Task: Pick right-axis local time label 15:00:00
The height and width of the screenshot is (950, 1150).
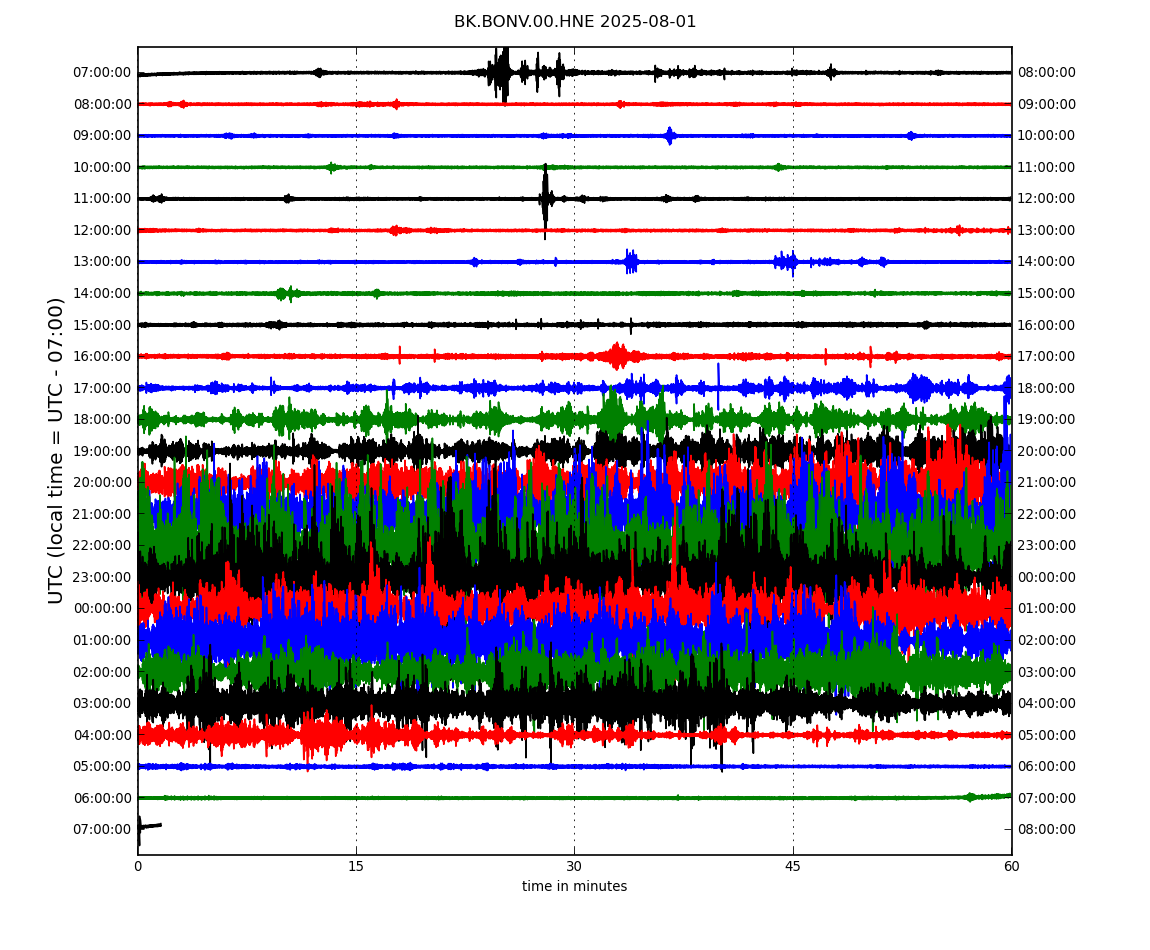Action: 1047,293
